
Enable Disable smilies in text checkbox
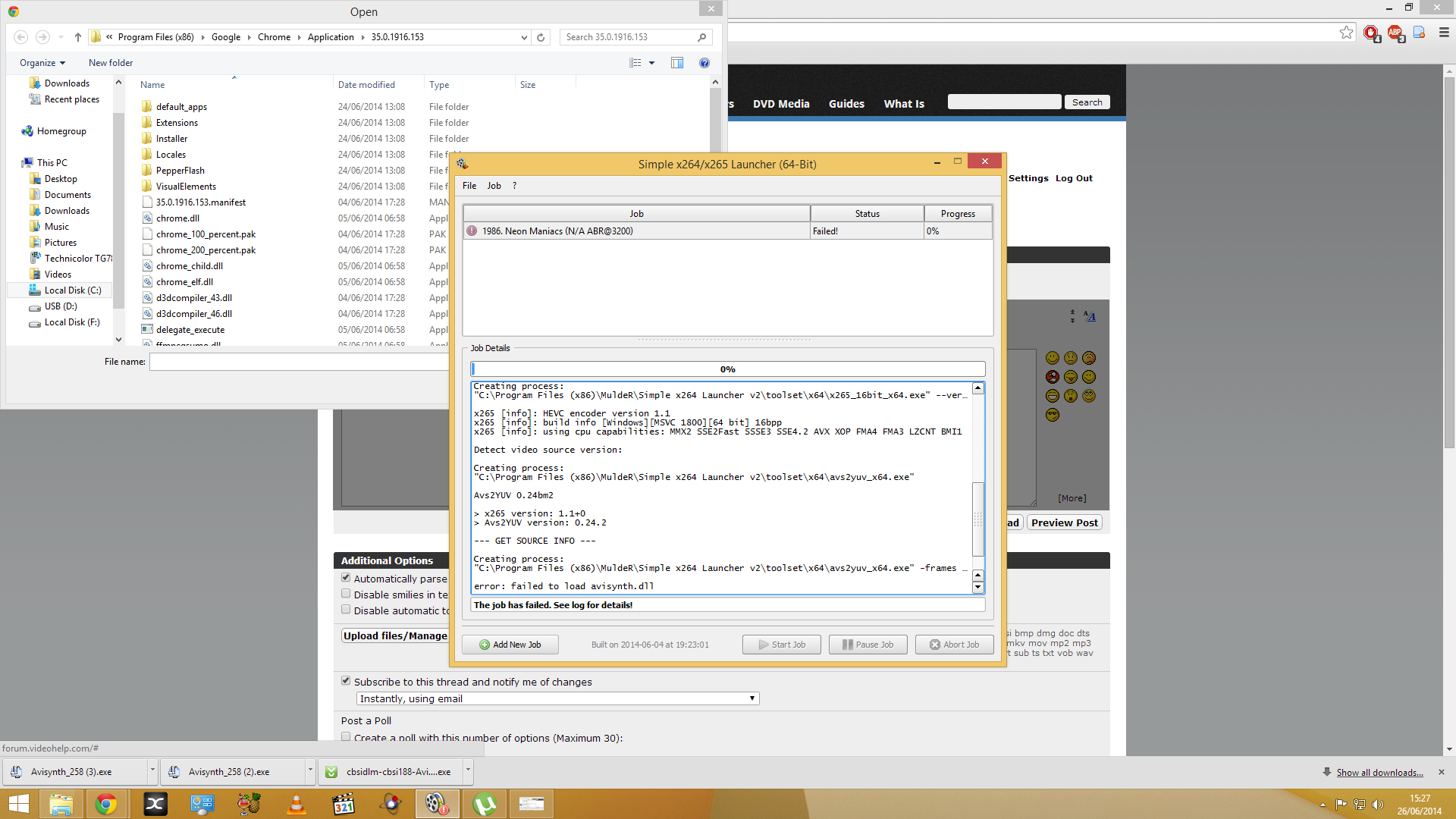coord(346,594)
